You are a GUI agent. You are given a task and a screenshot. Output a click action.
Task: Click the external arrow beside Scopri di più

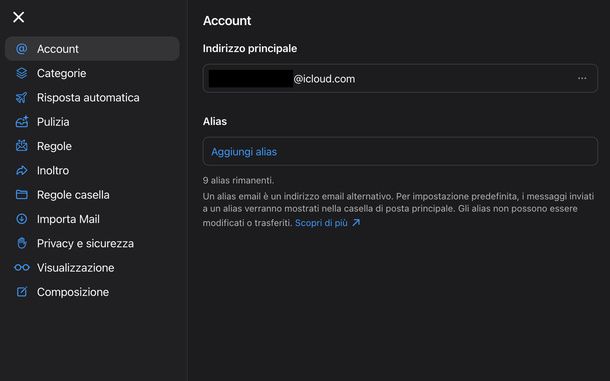[x=356, y=223]
